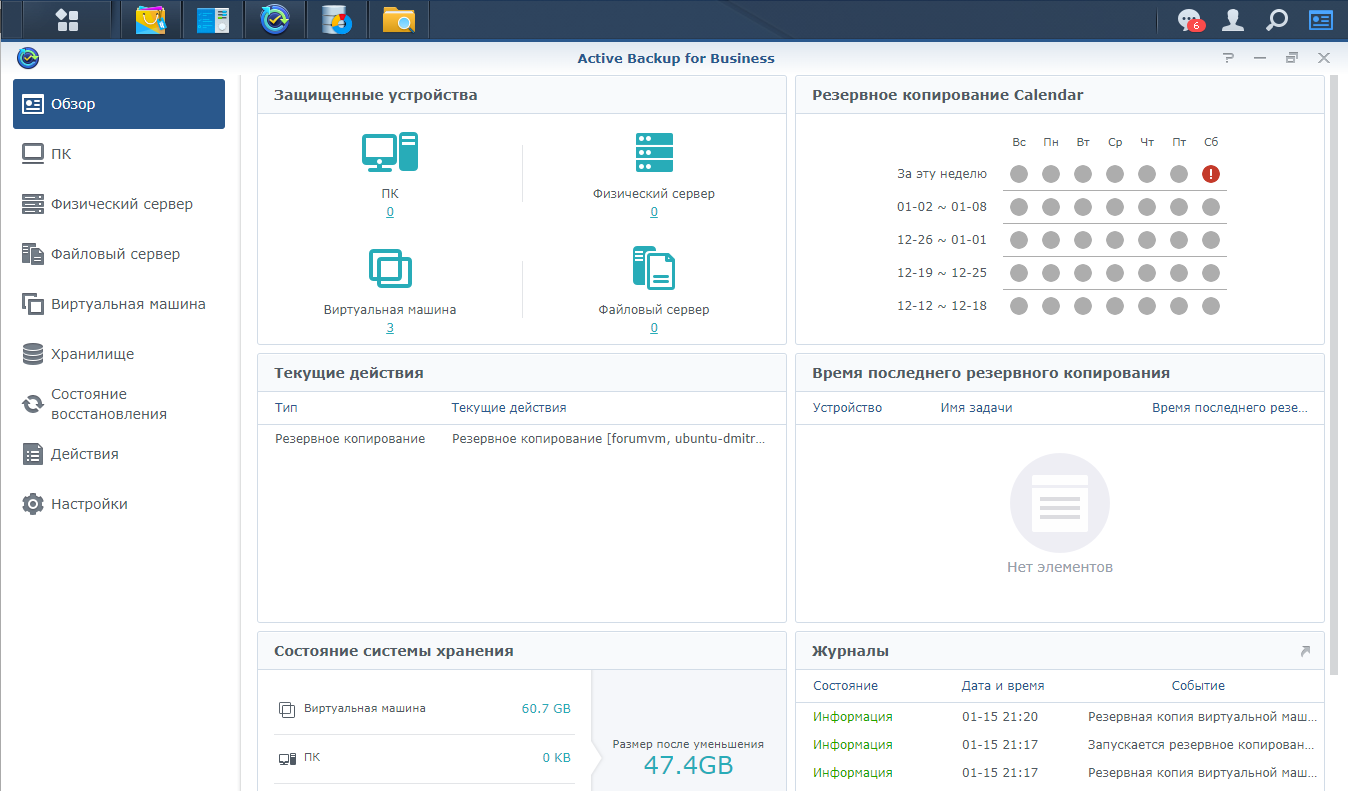1348x791 pixels.
Task: Open the Физический сервер count link
Action: tap(654, 212)
